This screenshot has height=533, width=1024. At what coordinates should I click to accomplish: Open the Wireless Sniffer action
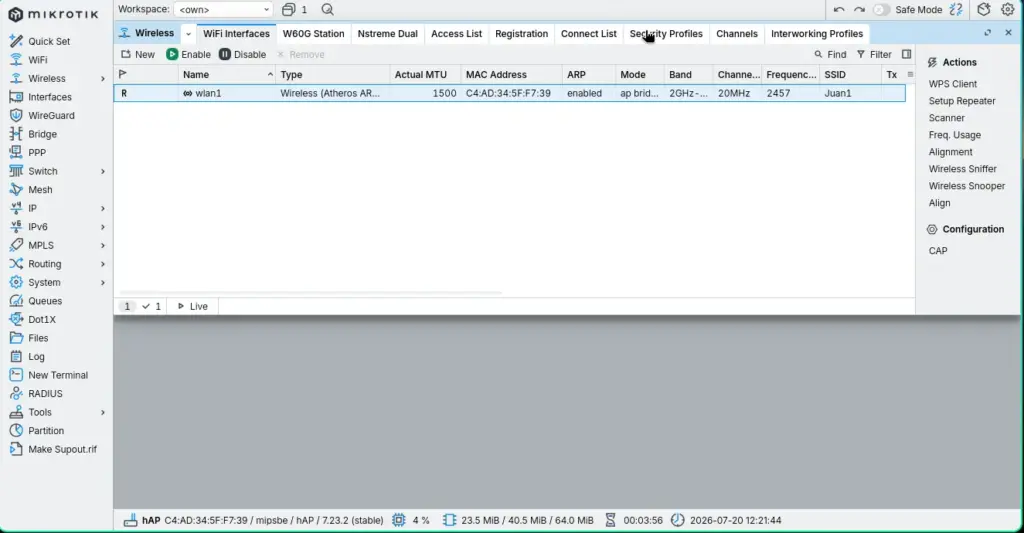(963, 169)
